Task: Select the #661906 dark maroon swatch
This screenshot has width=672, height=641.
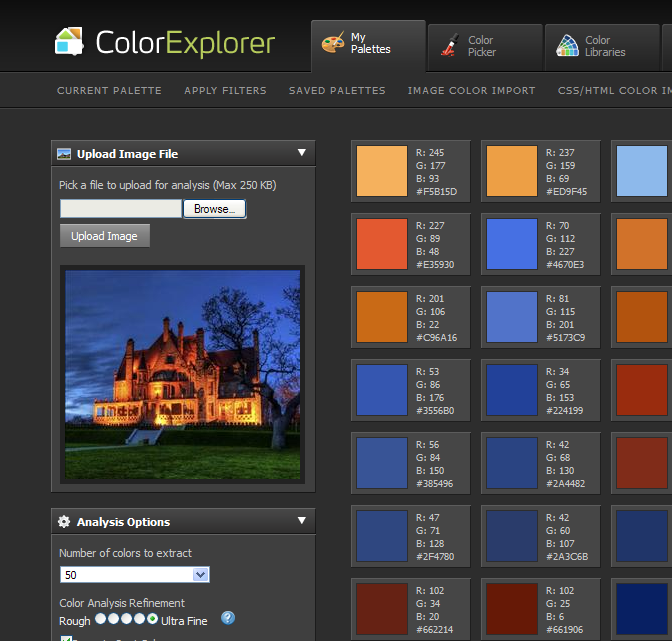Action: (512, 609)
